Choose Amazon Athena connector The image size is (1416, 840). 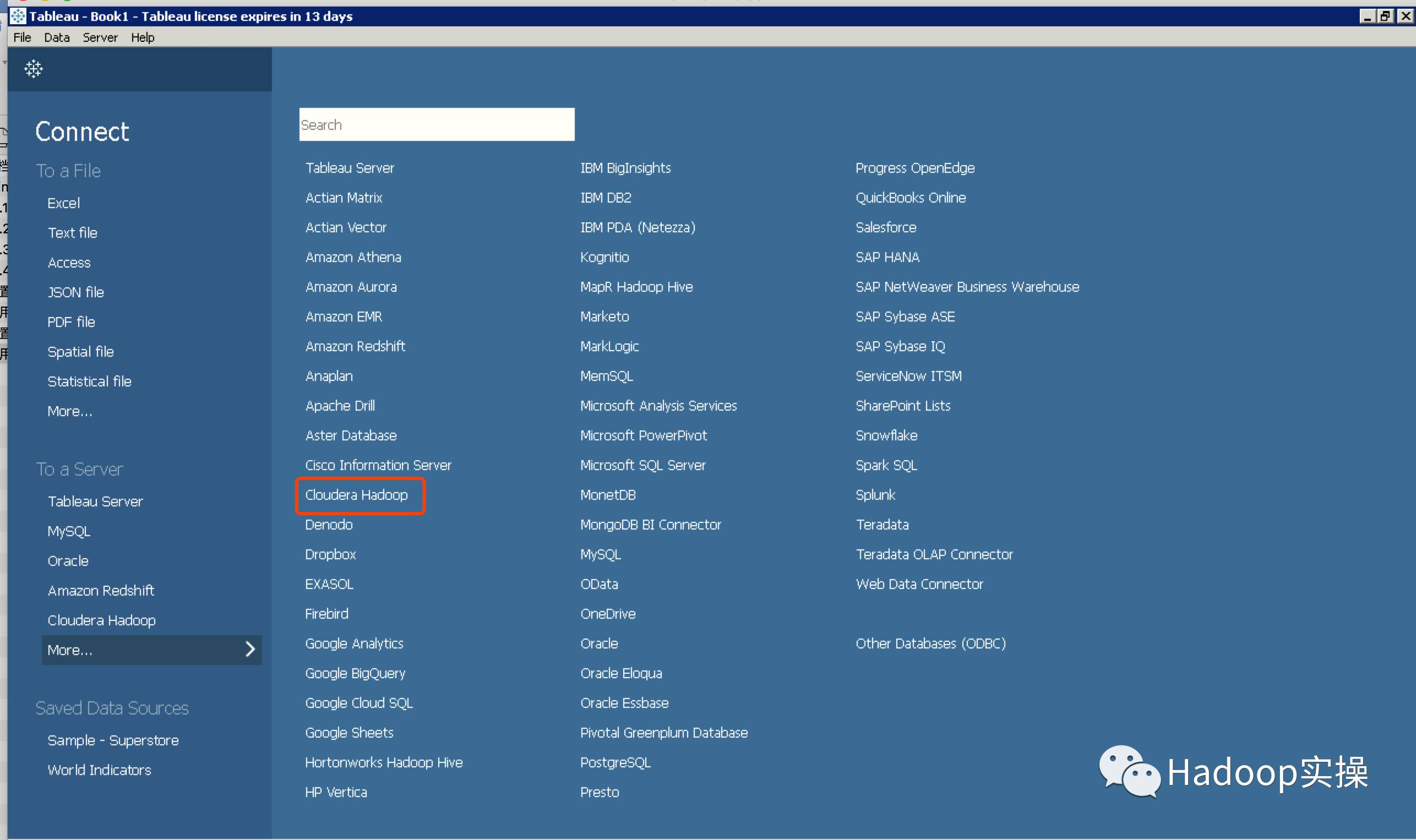click(x=353, y=258)
